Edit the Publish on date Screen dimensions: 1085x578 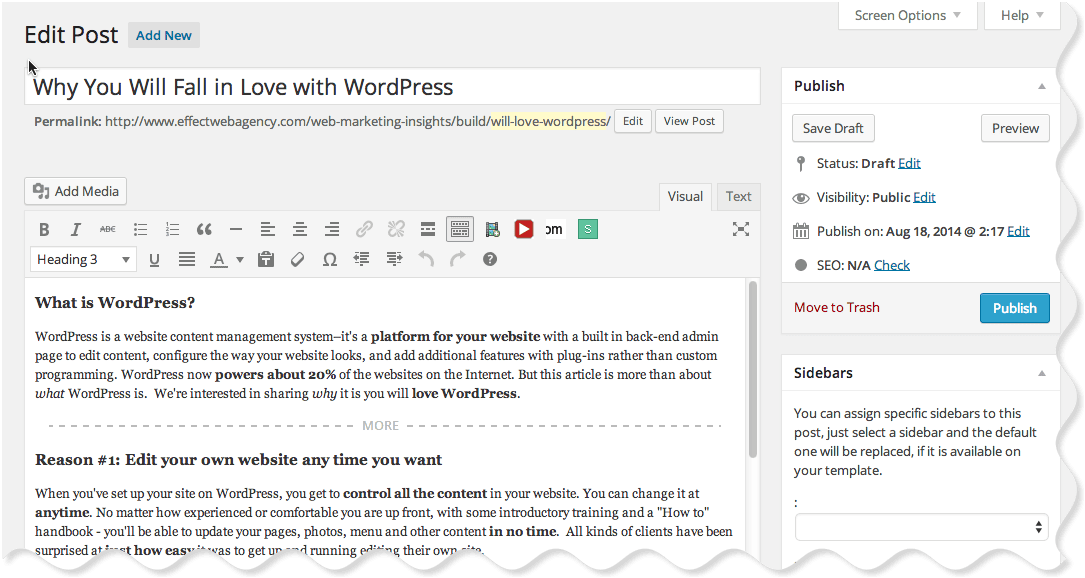1019,231
